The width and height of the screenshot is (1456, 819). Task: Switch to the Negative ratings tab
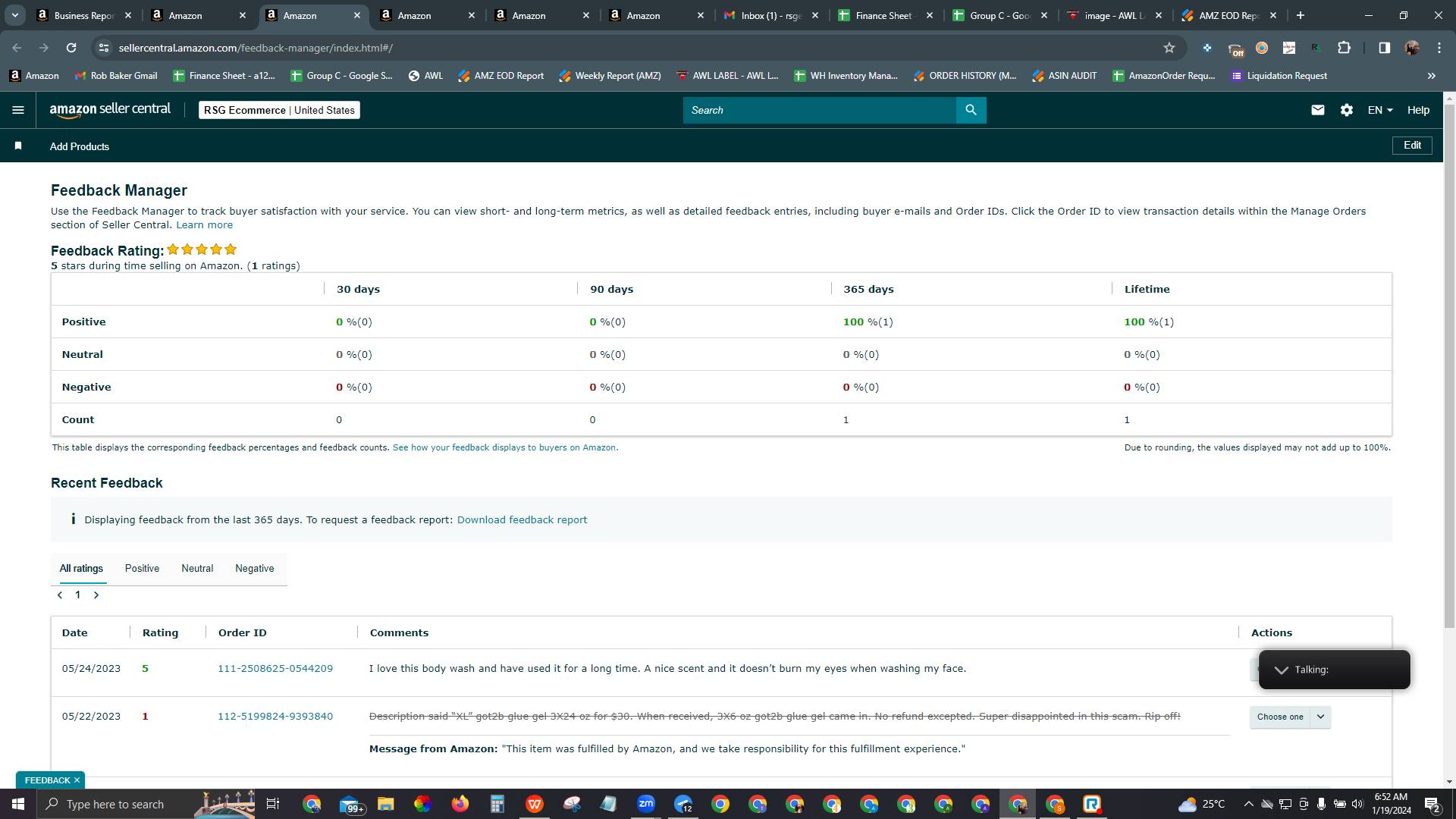coord(255,568)
